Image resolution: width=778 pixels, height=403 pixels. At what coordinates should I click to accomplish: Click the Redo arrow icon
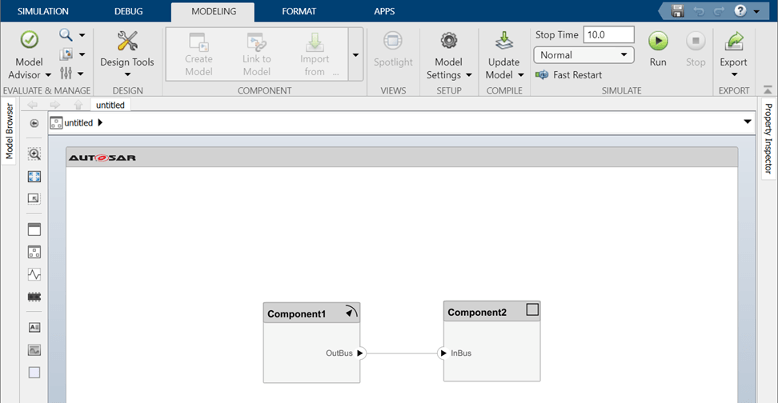pyautogui.click(x=719, y=11)
